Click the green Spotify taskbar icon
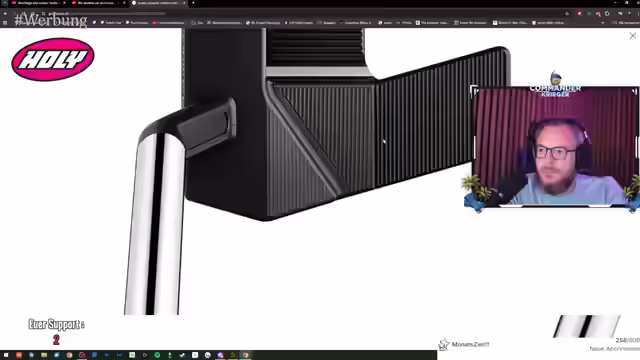This screenshot has height=360, width=640. pyautogui.click(x=157, y=355)
